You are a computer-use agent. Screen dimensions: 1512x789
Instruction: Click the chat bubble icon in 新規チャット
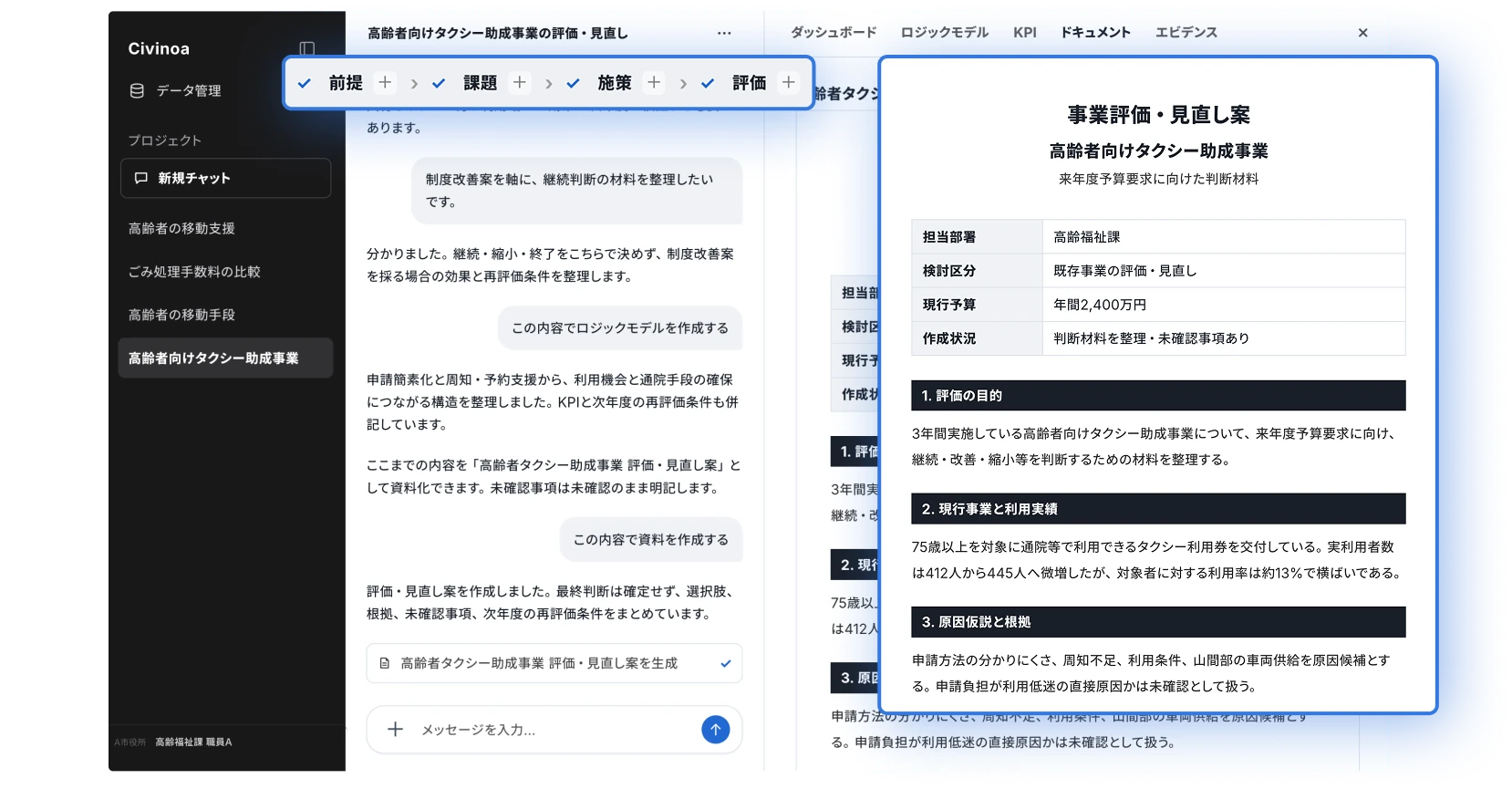click(141, 178)
